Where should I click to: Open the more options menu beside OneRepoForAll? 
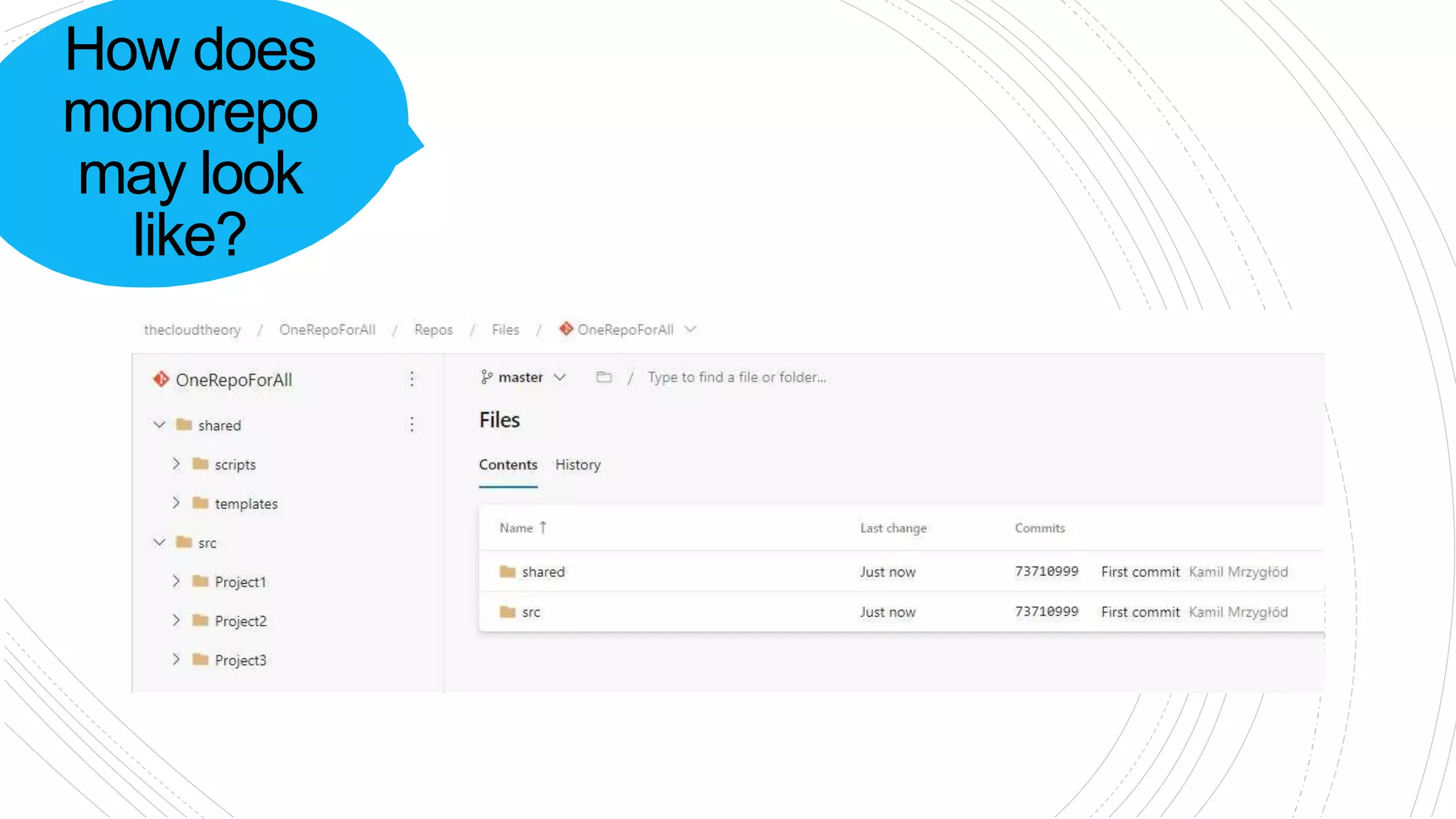[x=412, y=379]
